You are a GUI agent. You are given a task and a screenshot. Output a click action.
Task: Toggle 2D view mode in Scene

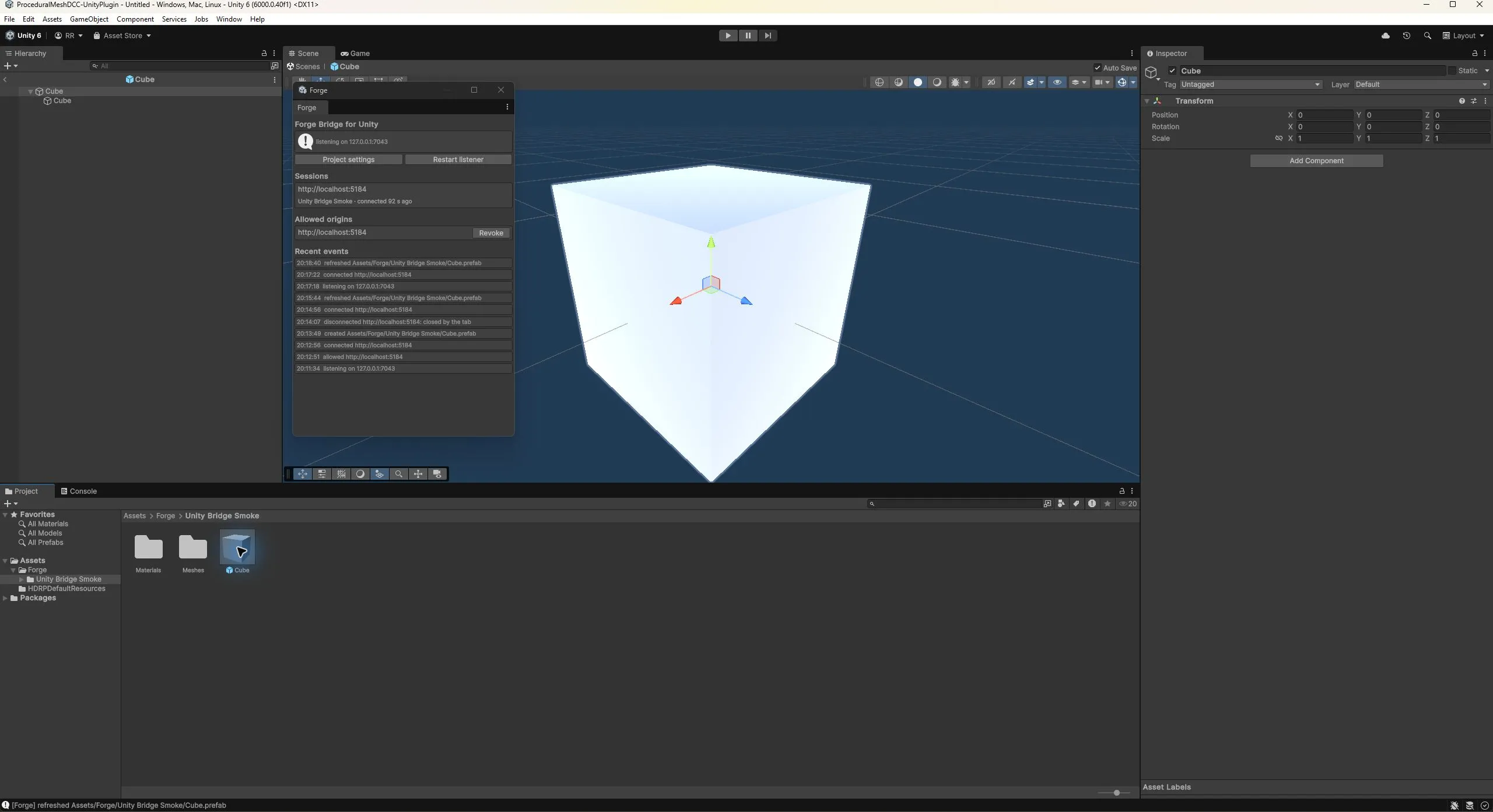(x=991, y=82)
